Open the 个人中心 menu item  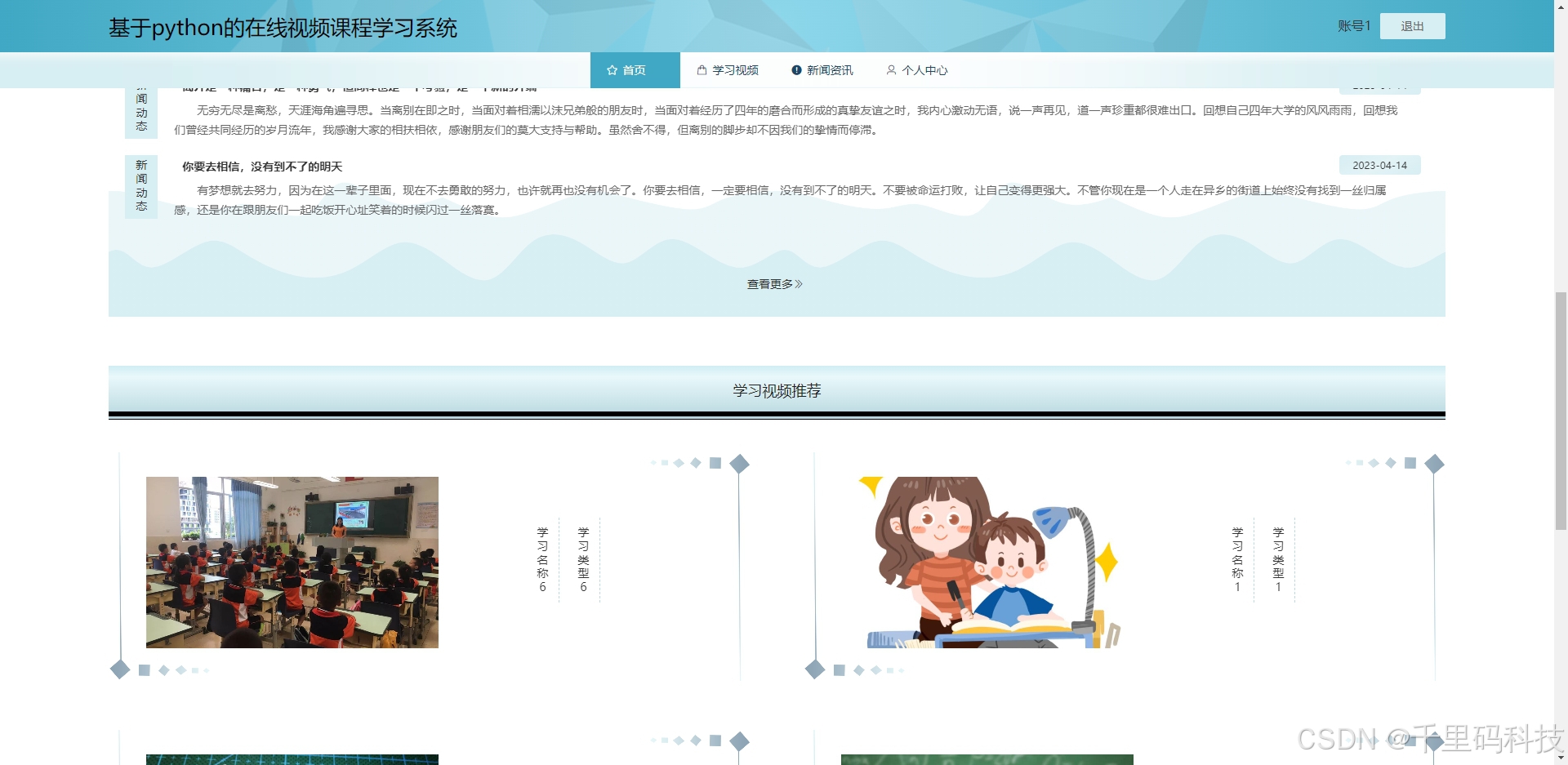(917, 70)
